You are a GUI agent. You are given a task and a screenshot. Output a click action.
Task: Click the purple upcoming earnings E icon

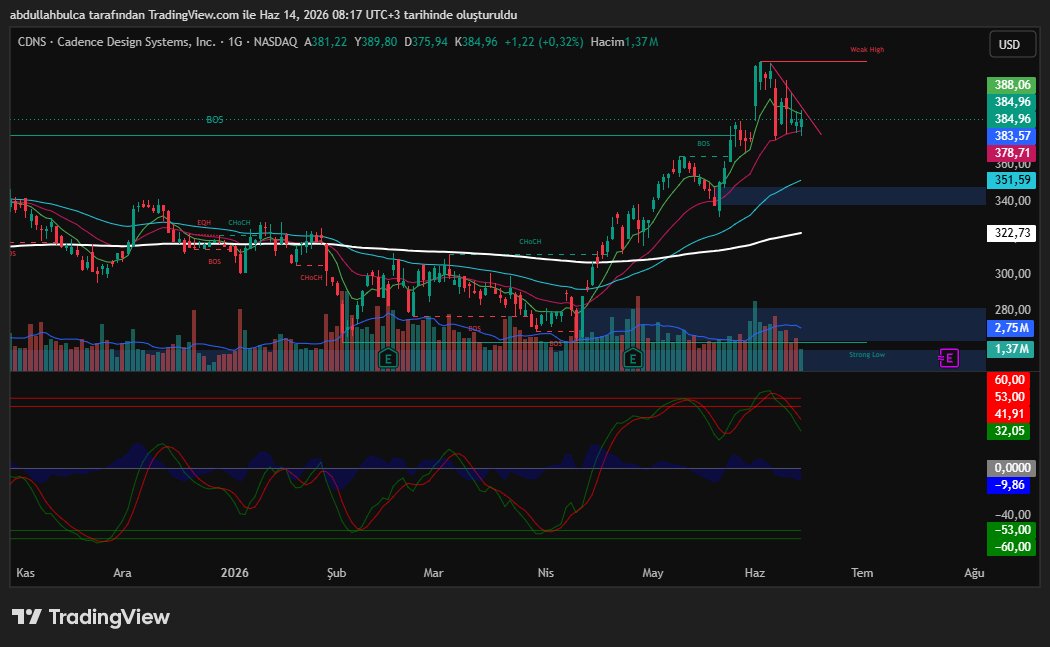click(x=948, y=358)
